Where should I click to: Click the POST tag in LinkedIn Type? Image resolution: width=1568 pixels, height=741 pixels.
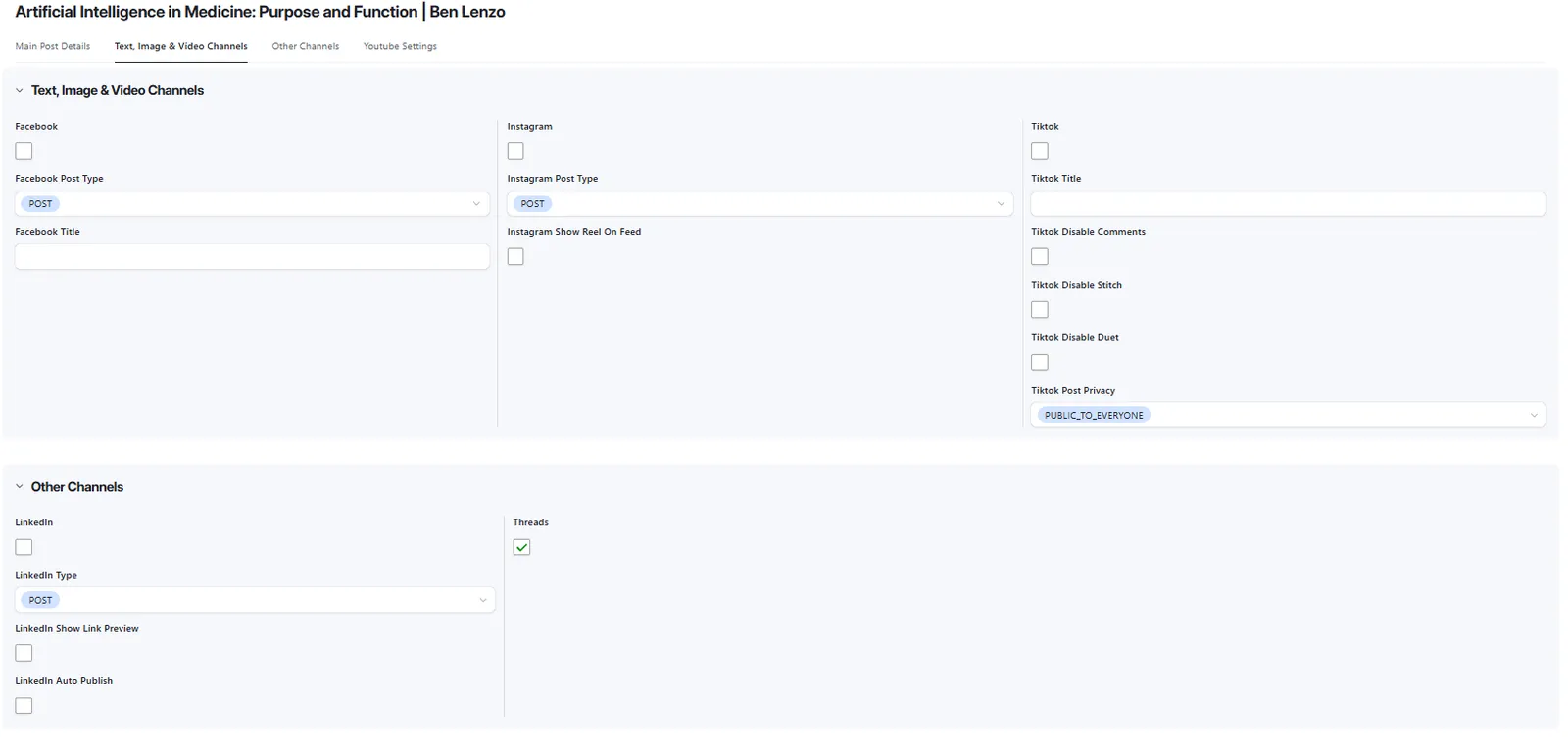click(40, 600)
